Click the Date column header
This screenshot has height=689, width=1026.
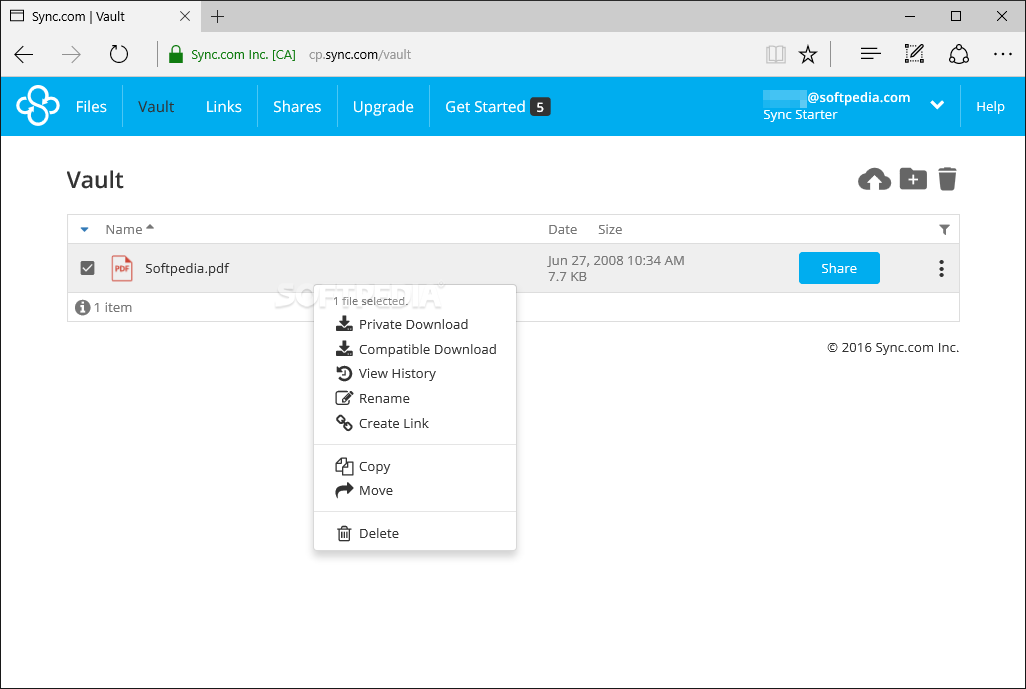tap(562, 230)
